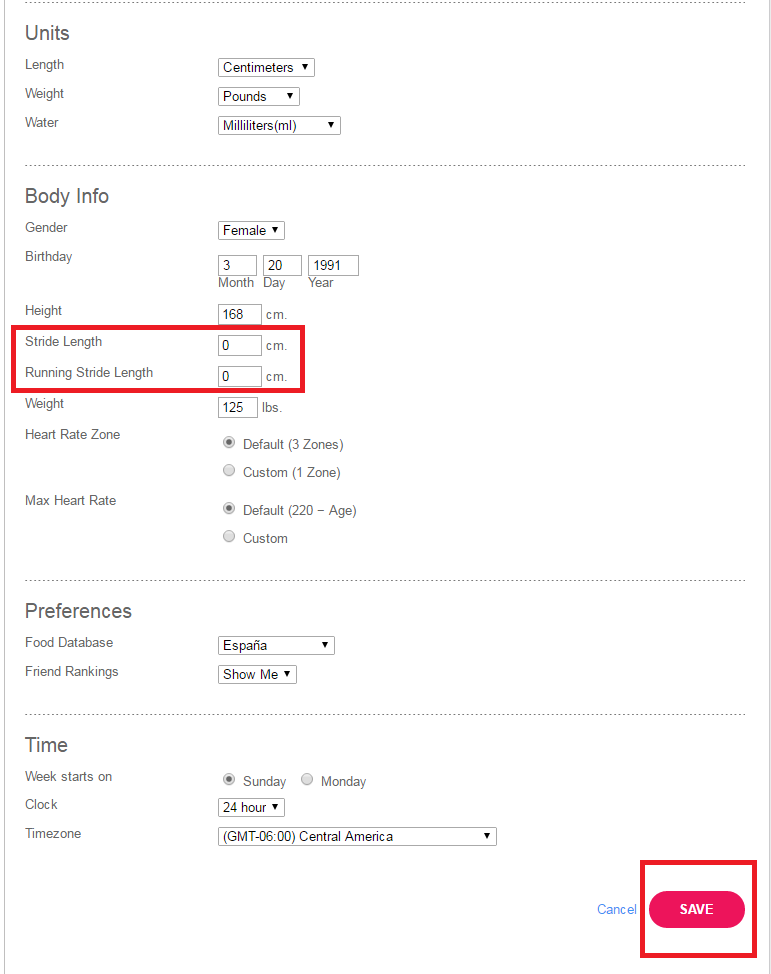771x974 pixels.
Task: Click the birthday Month field
Action: 237,266
